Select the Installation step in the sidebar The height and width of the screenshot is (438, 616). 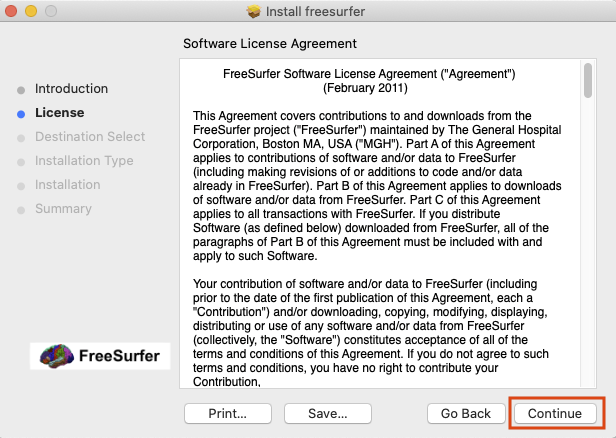67,185
